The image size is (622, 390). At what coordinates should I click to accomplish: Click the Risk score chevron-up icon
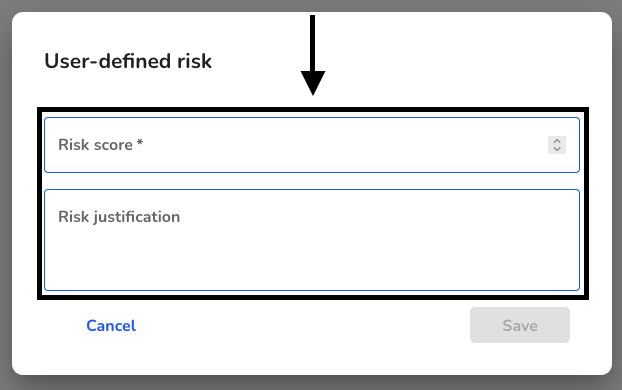557,141
